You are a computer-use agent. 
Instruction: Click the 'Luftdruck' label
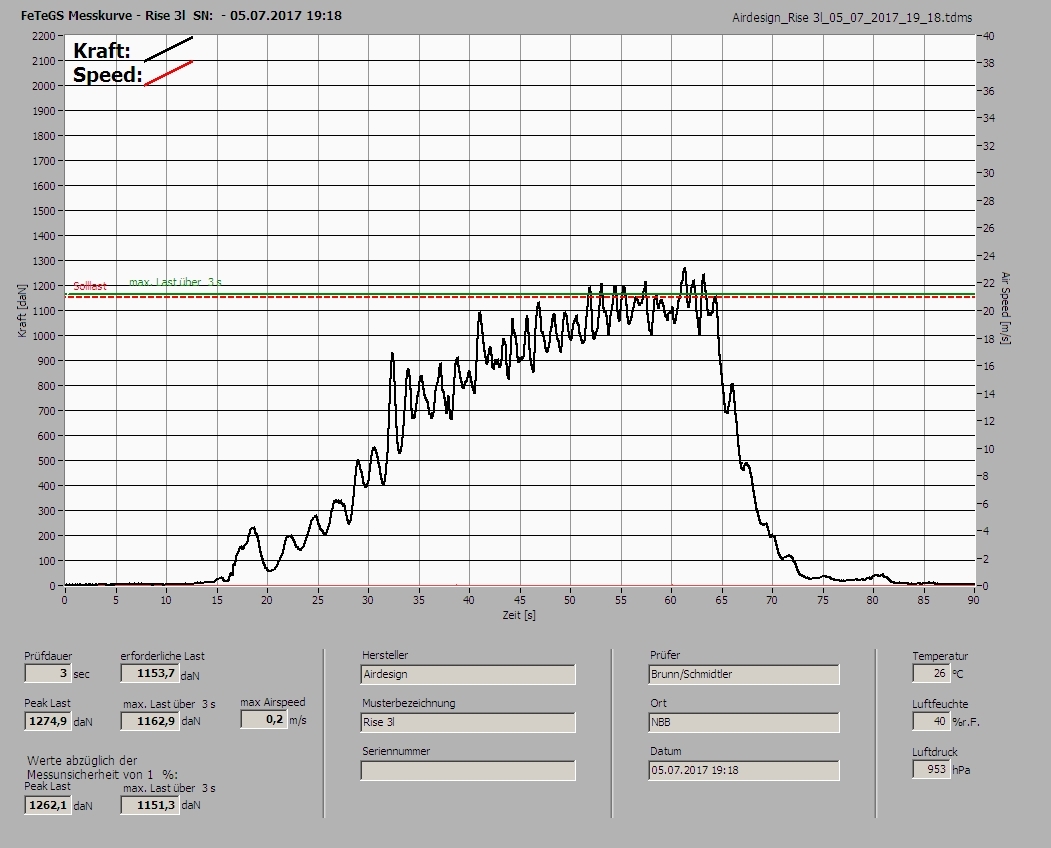pos(934,752)
